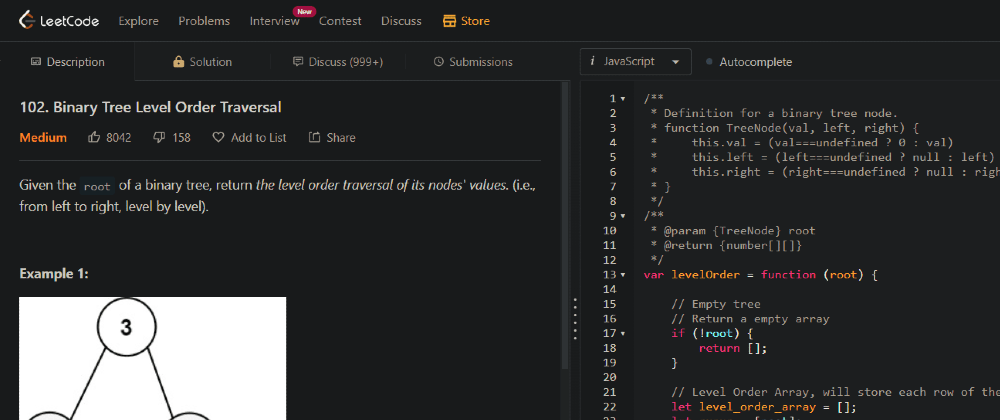1000x420 pixels.
Task: Switch to the Description tab
Action: tap(68, 62)
